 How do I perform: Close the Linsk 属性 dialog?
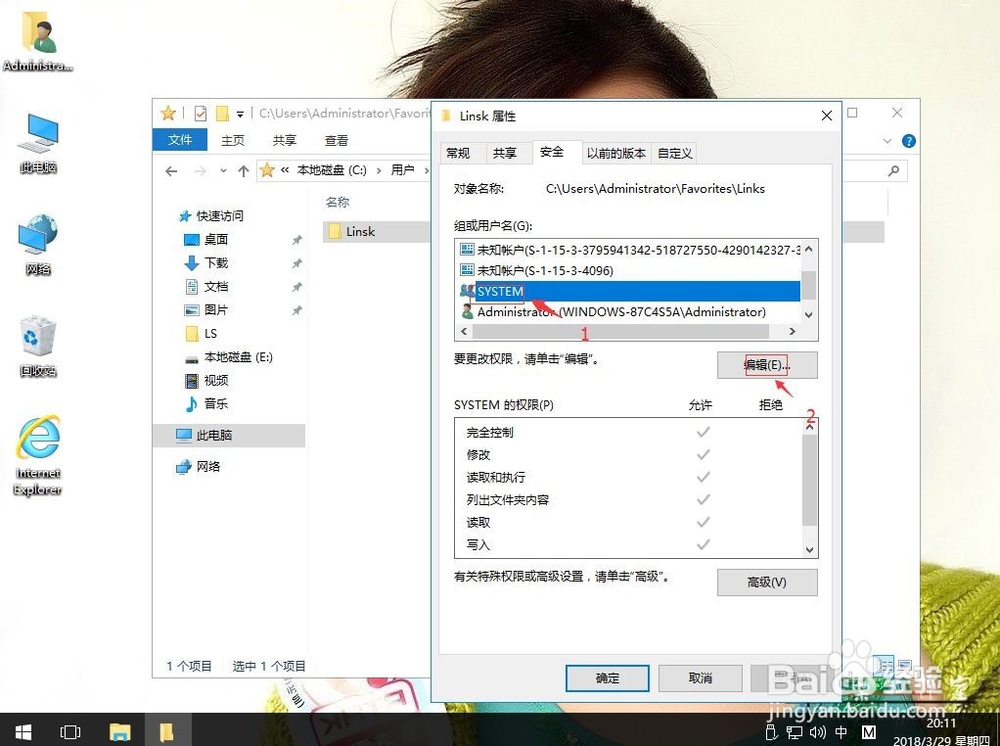click(x=827, y=115)
